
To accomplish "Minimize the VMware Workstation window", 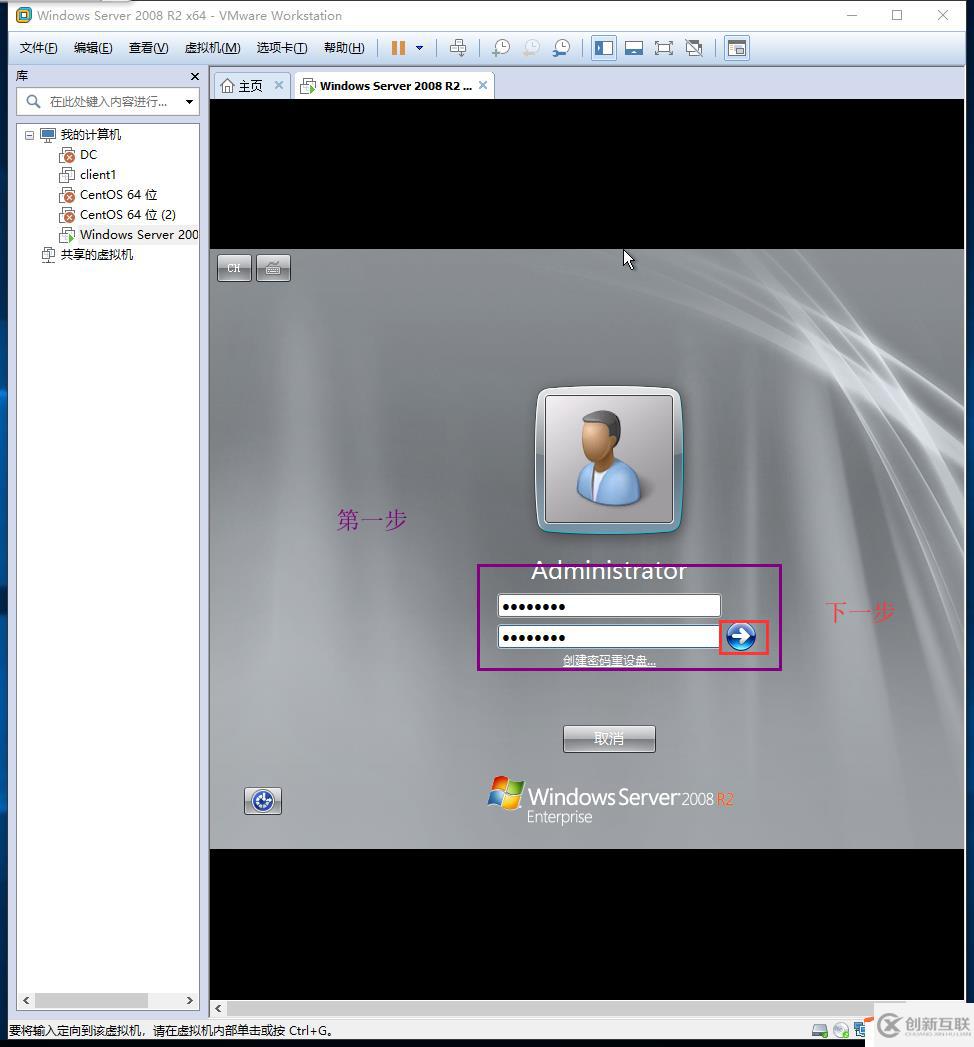I will 852,15.
